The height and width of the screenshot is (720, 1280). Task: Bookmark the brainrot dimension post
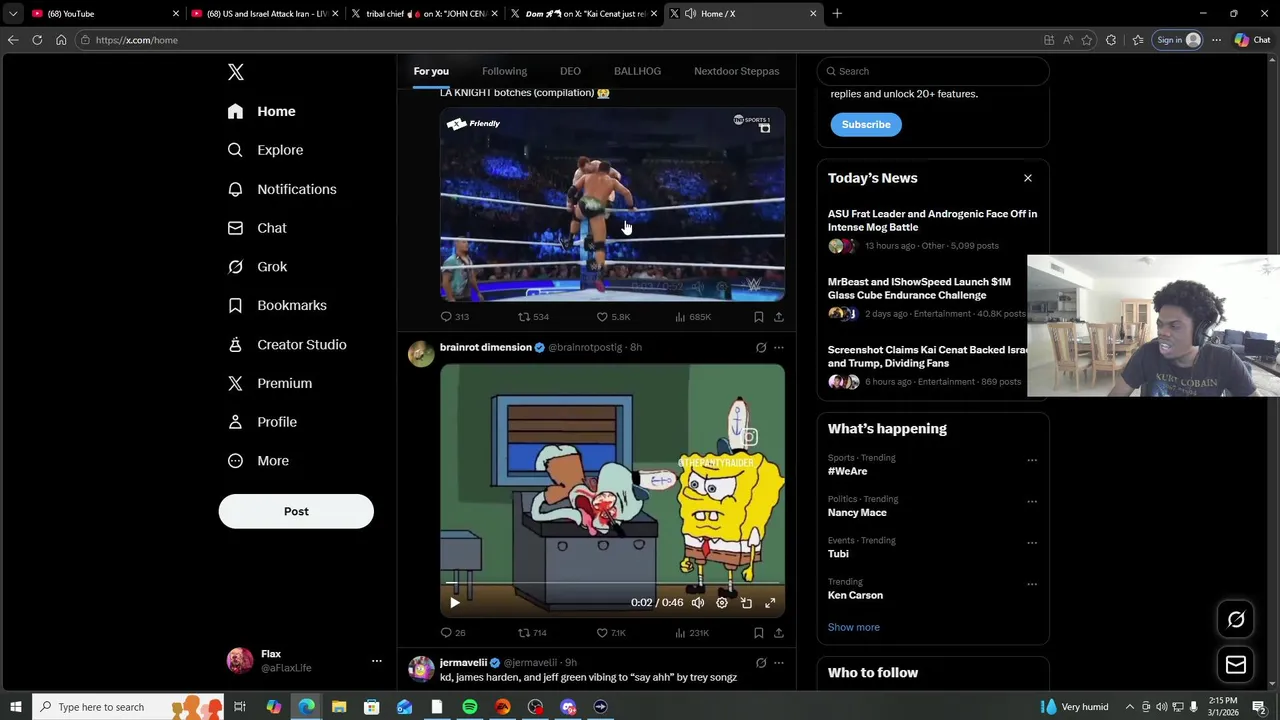click(x=759, y=633)
